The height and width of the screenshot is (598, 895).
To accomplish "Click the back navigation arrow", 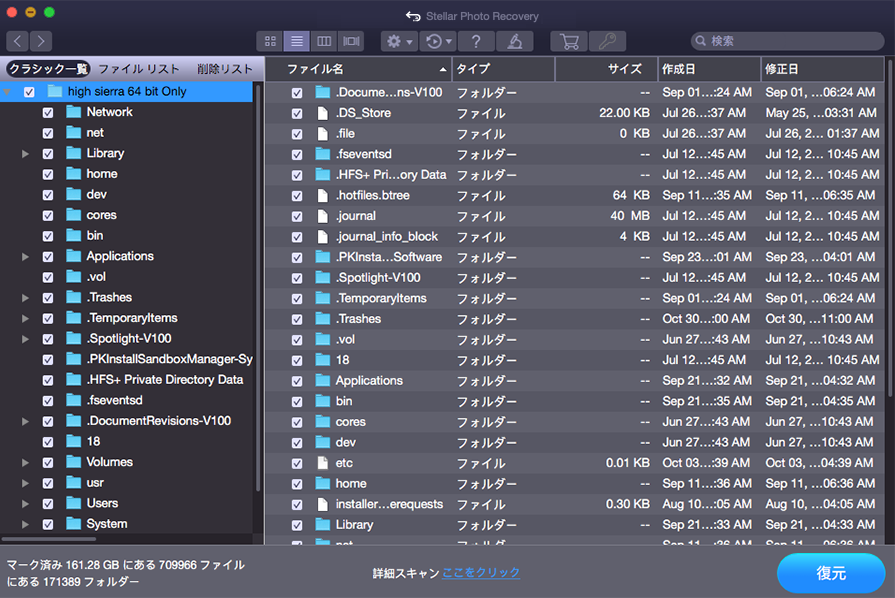I will tap(18, 41).
